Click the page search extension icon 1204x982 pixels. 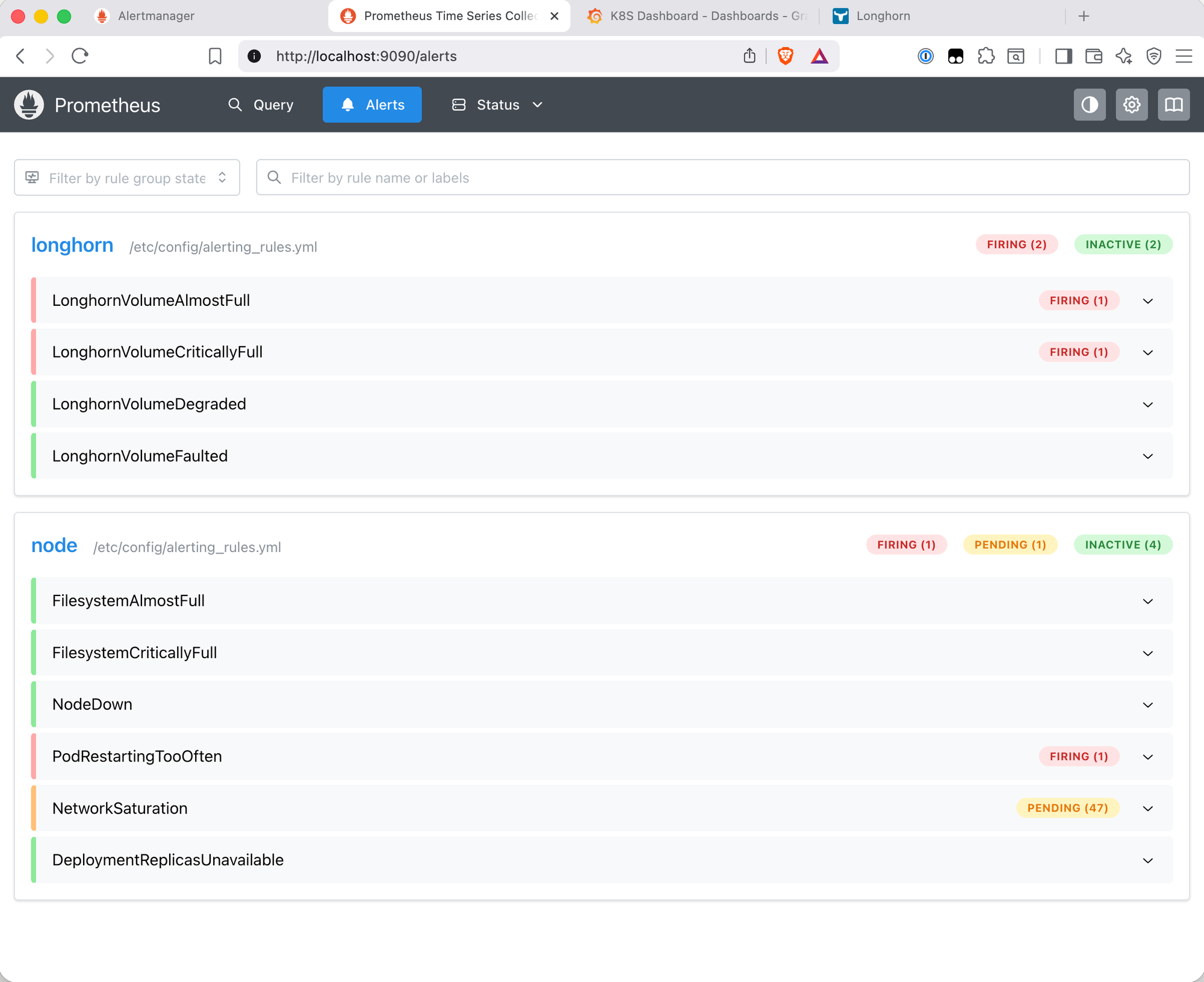1016,56
